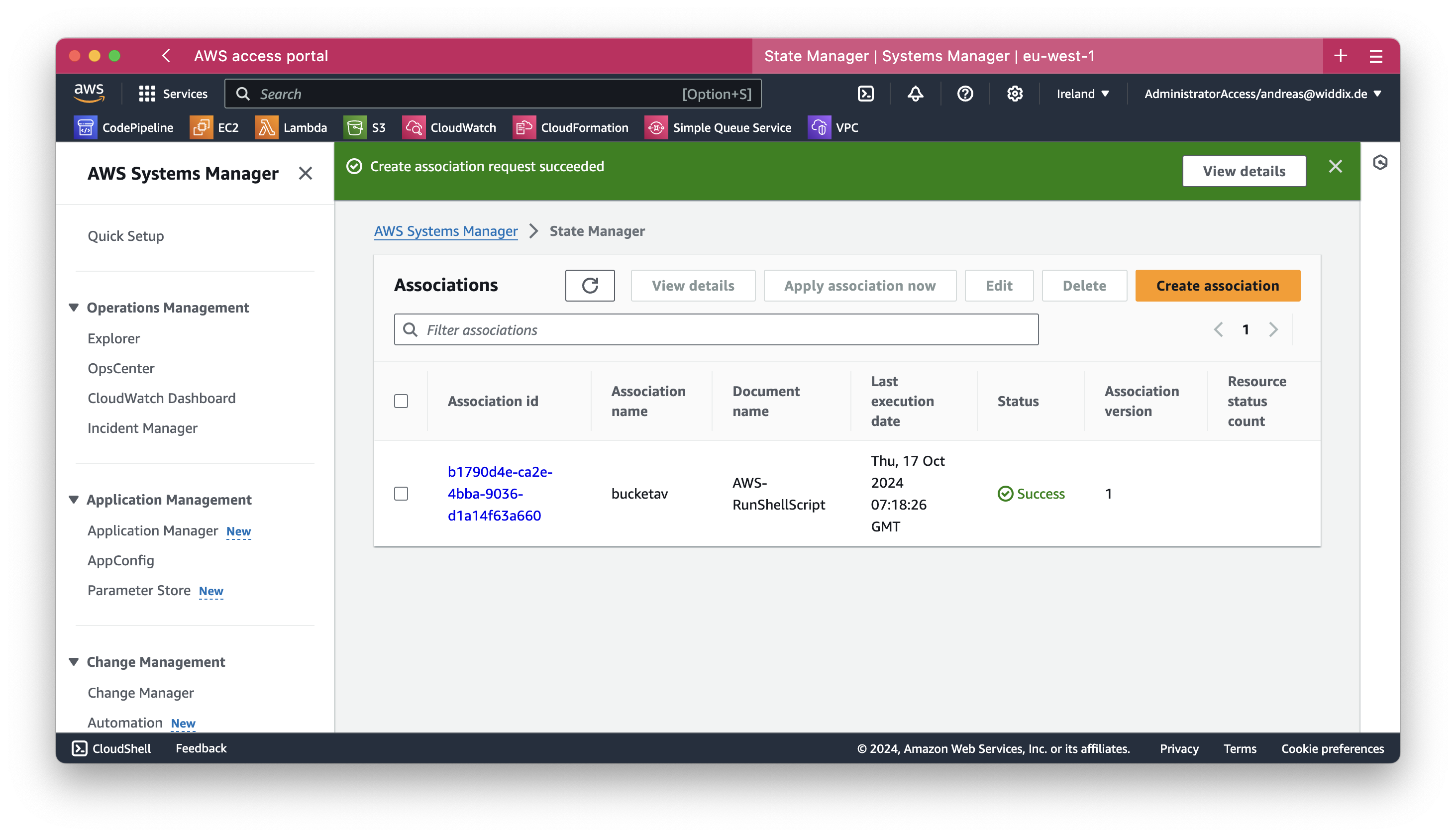Viewport: 1456px width, 837px height.
Task: Open the CloudFormation shortcut
Action: tap(570, 127)
